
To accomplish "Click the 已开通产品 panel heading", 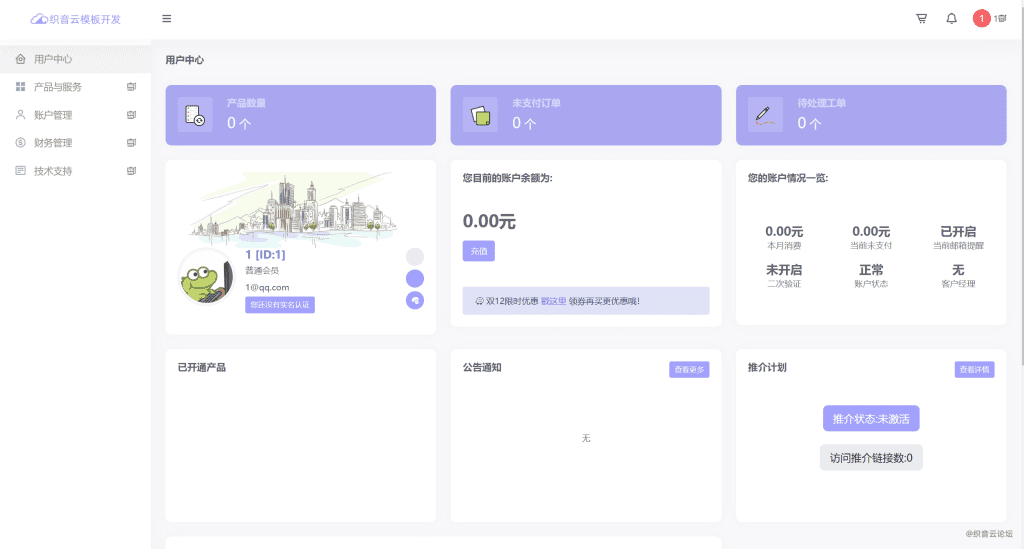I will coord(202,368).
